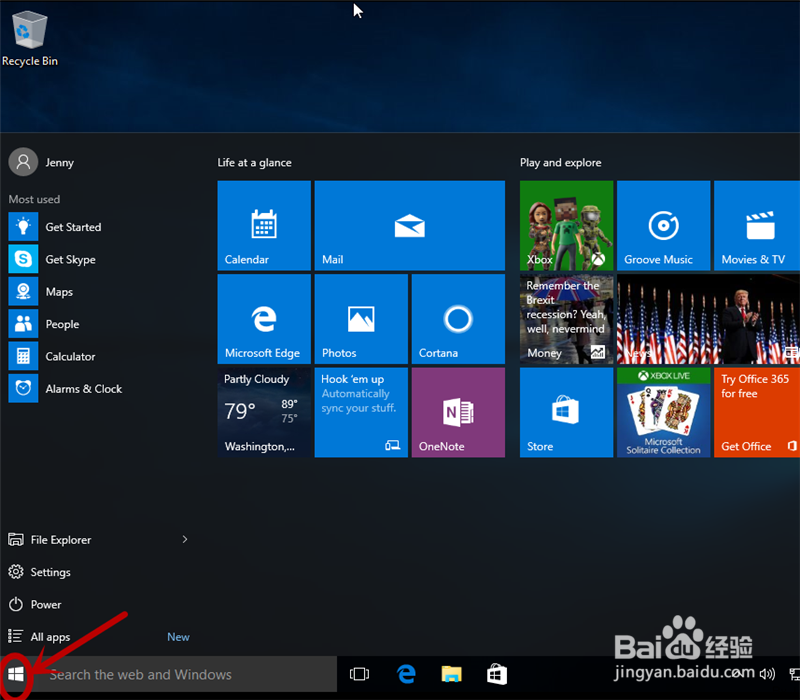
Task: Open the News tile with flags photo
Action: tap(708, 319)
